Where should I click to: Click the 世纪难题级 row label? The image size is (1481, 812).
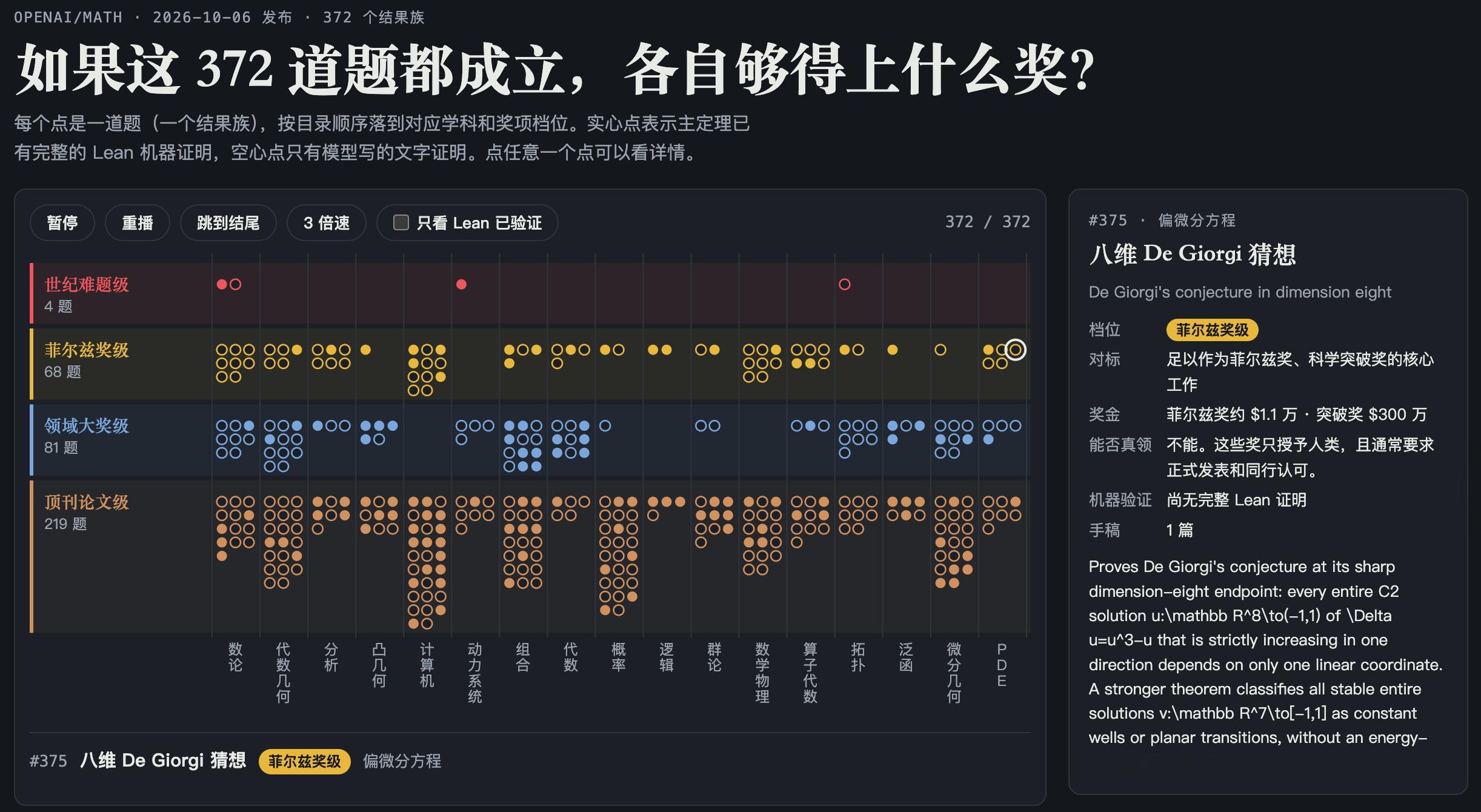pyautogui.click(x=87, y=284)
